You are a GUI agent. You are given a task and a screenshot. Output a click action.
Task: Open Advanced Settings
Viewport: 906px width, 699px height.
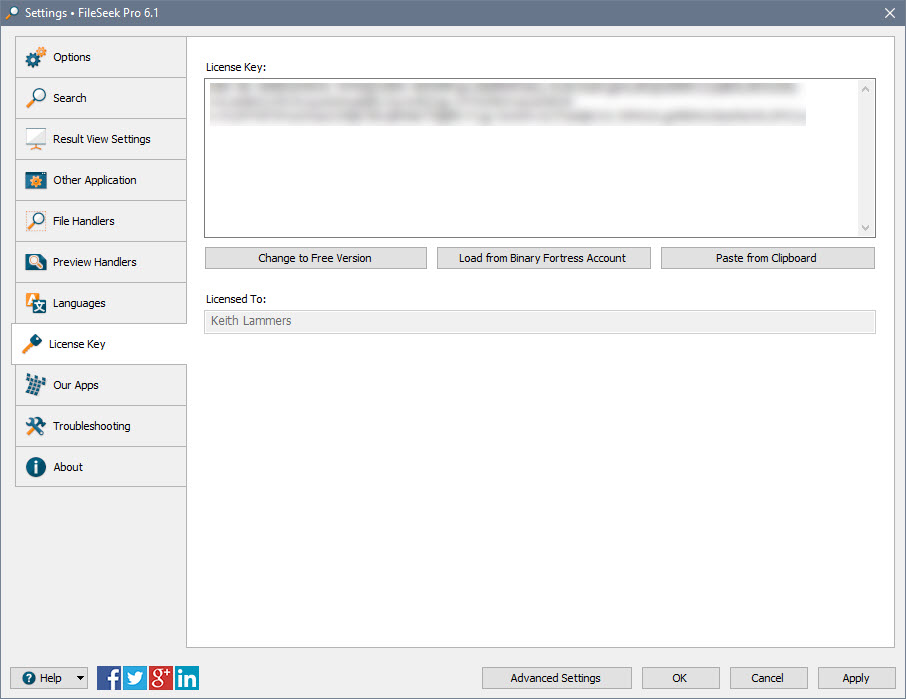coord(556,678)
